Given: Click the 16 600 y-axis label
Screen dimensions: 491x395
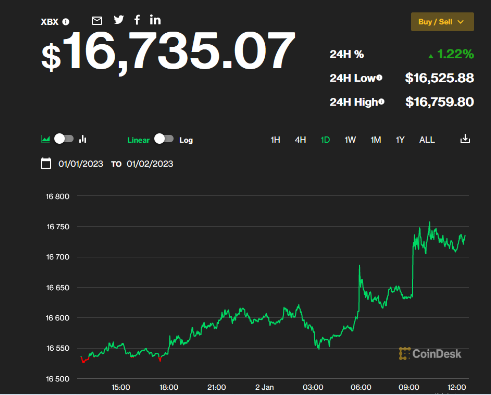Looking at the screenshot, I should pyautogui.click(x=58, y=318).
